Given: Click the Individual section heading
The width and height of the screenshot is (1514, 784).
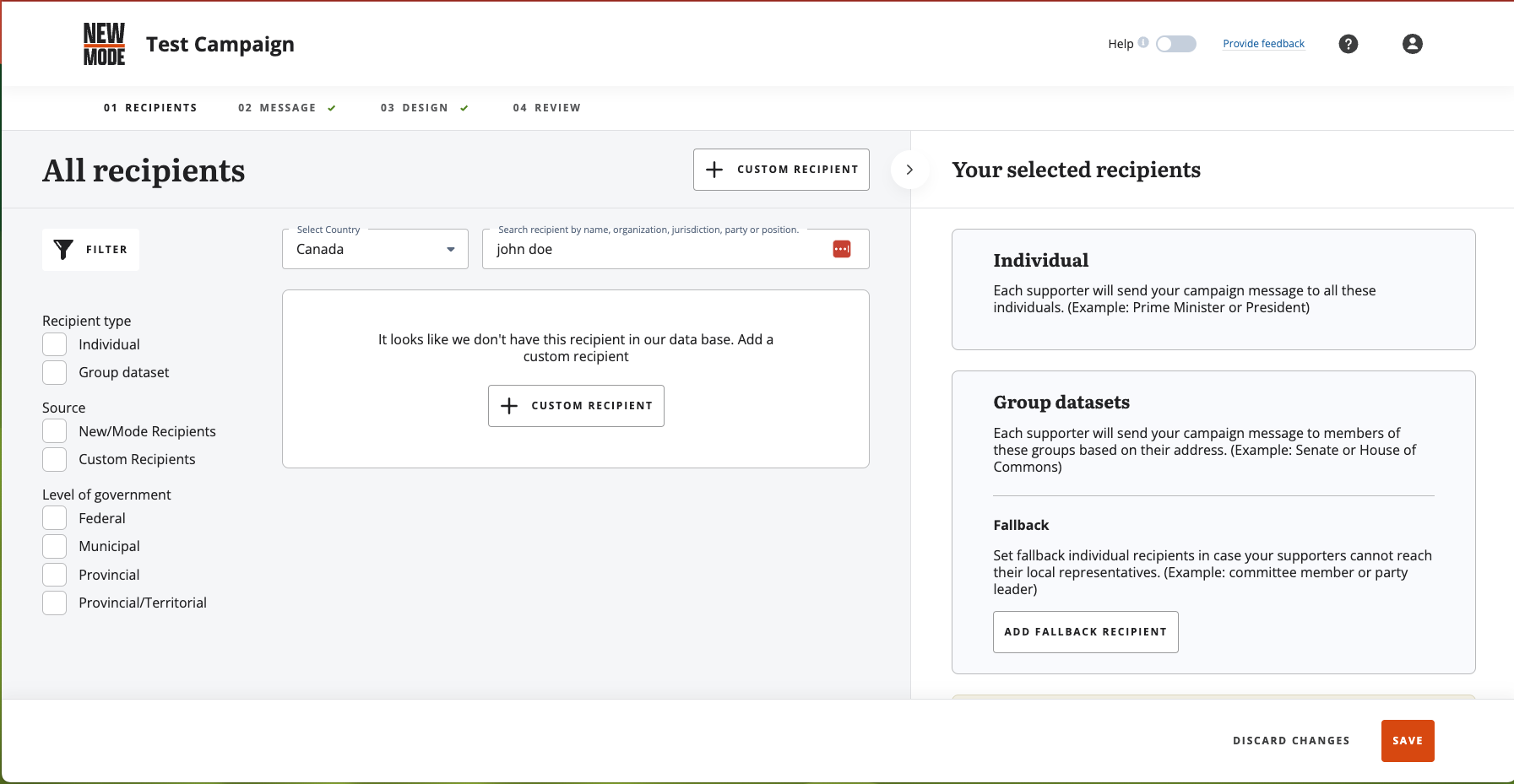Looking at the screenshot, I should coord(1041,260).
